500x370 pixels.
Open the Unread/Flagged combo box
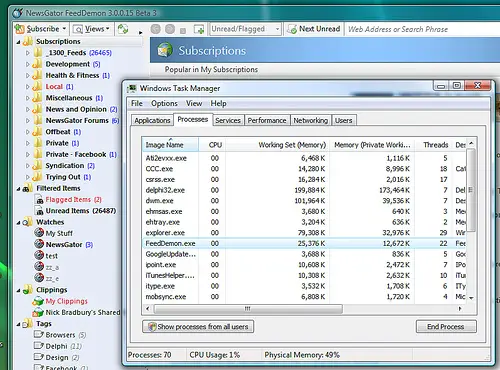pos(245,29)
